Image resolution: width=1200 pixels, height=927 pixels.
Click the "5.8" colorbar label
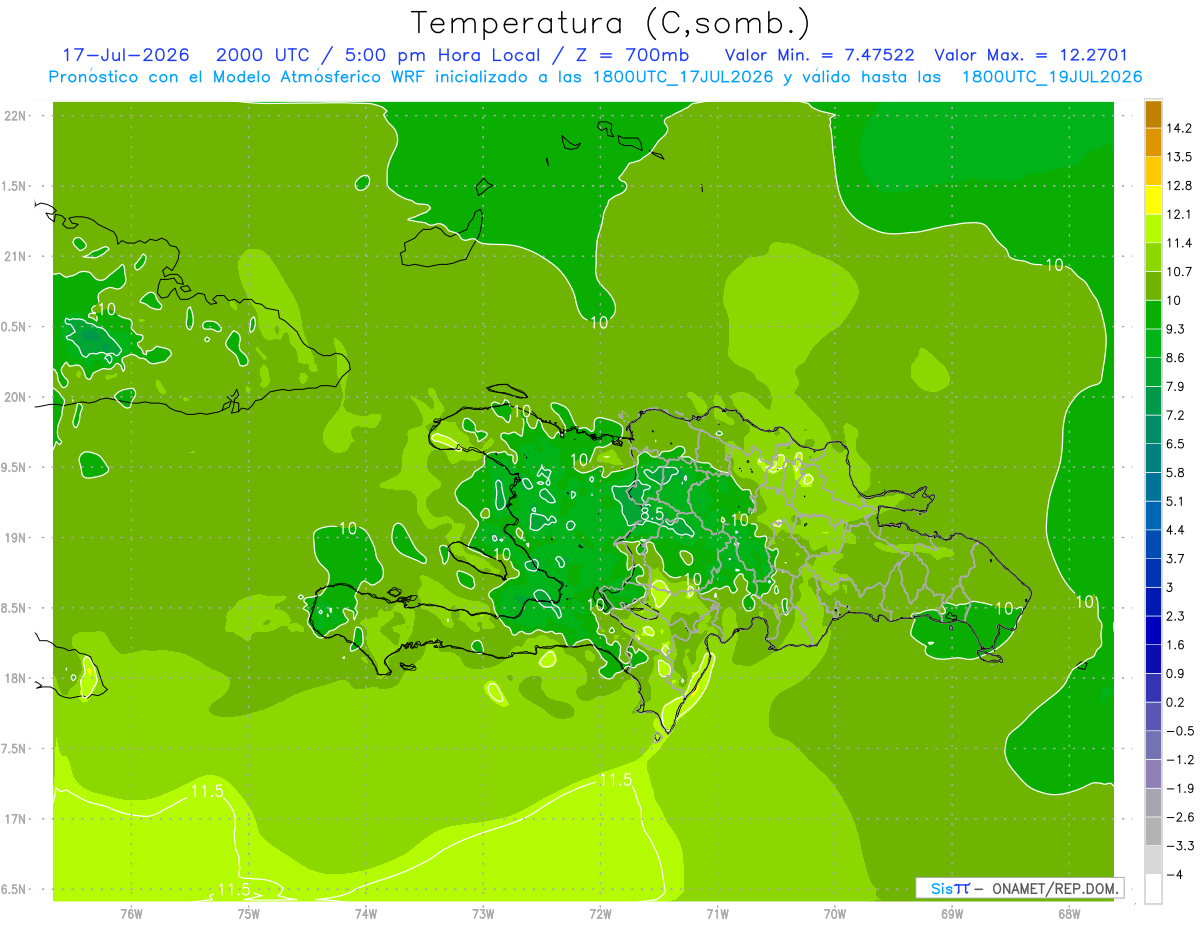coord(1176,472)
